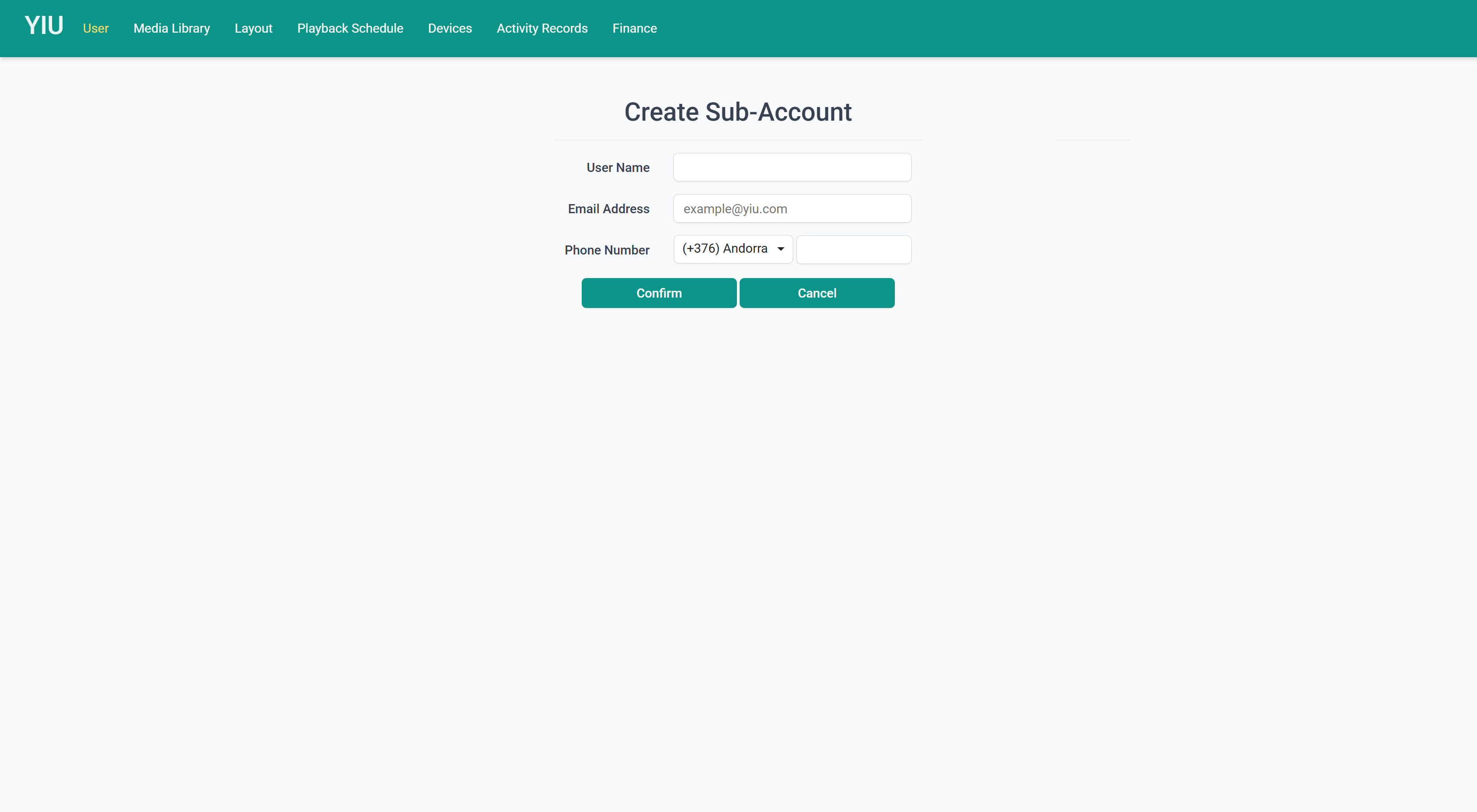Screen dimensions: 1477x812
Task: Open the Finance section
Action: 635,28
